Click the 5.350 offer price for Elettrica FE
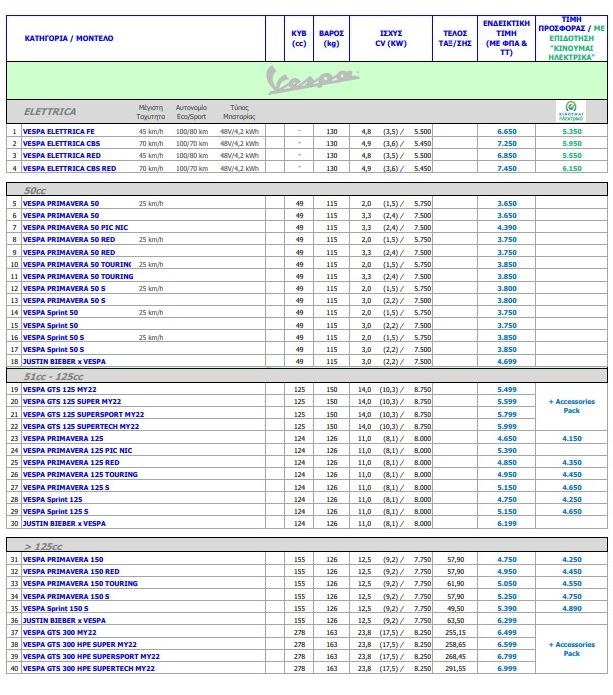Screen dimensions: 613x695 (x=572, y=132)
